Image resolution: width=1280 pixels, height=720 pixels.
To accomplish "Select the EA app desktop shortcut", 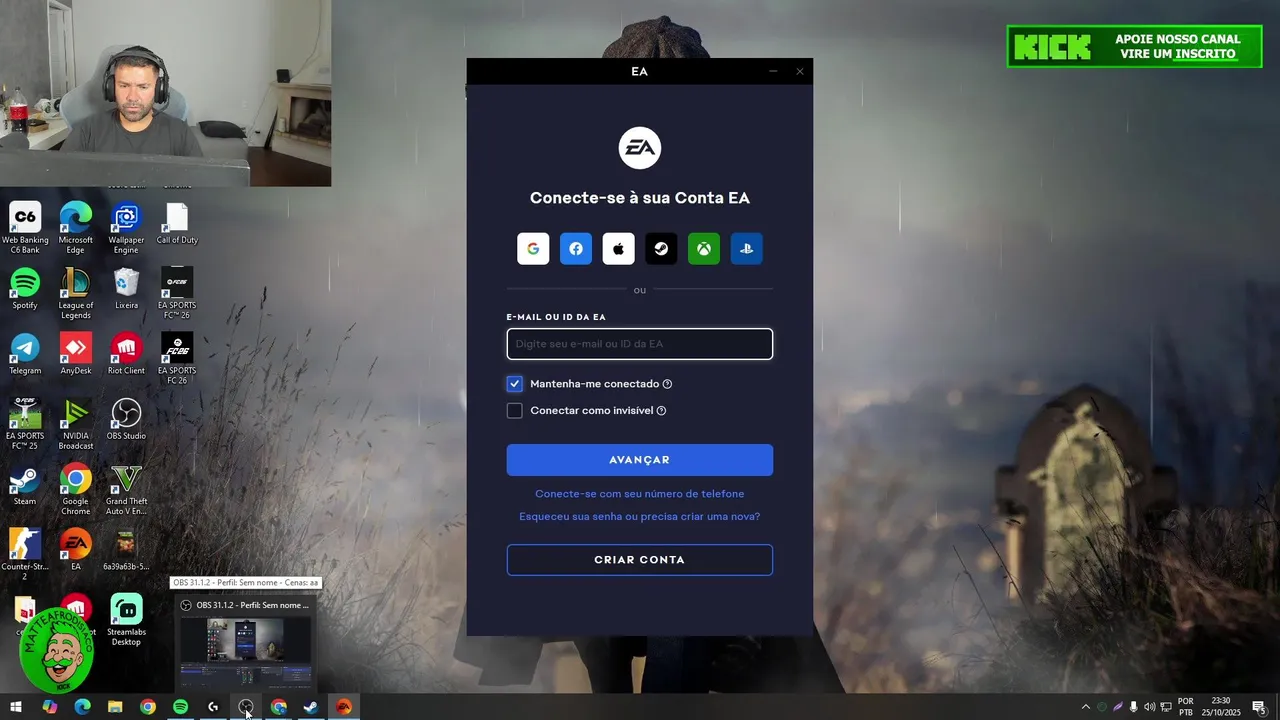I will point(76,550).
